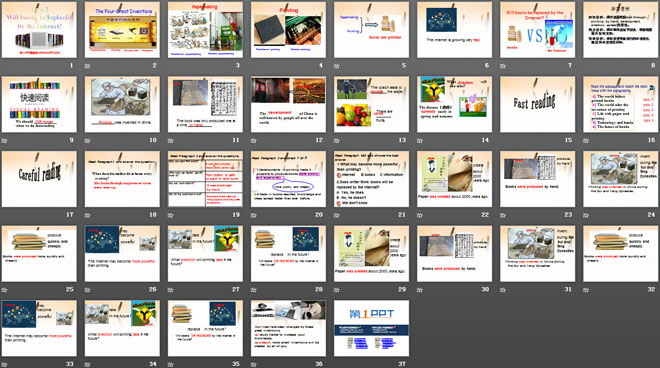This screenshot has height=368, width=660.
Task: Click the animation star under slide 32
Action: pos(586,289)
